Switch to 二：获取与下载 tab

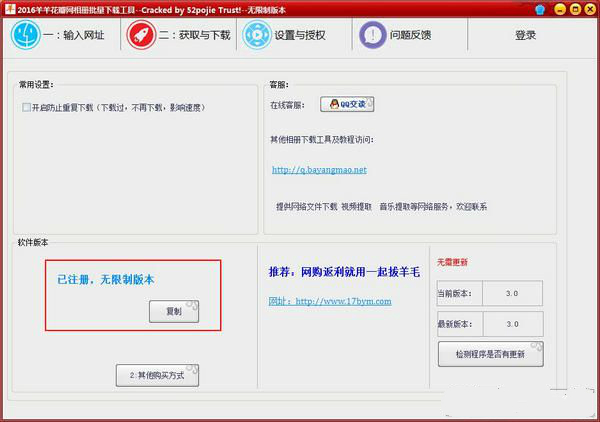pos(178,35)
